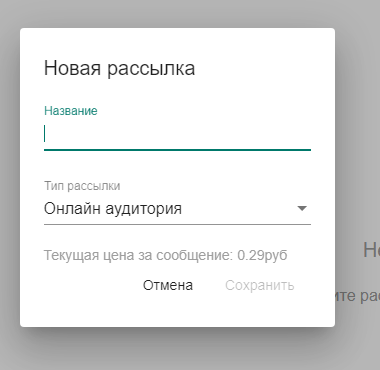Viewport: 380px width, 370px height.
Task: Click the dropdown arrow next to Онлайн аудитория
Action: pos(302,209)
